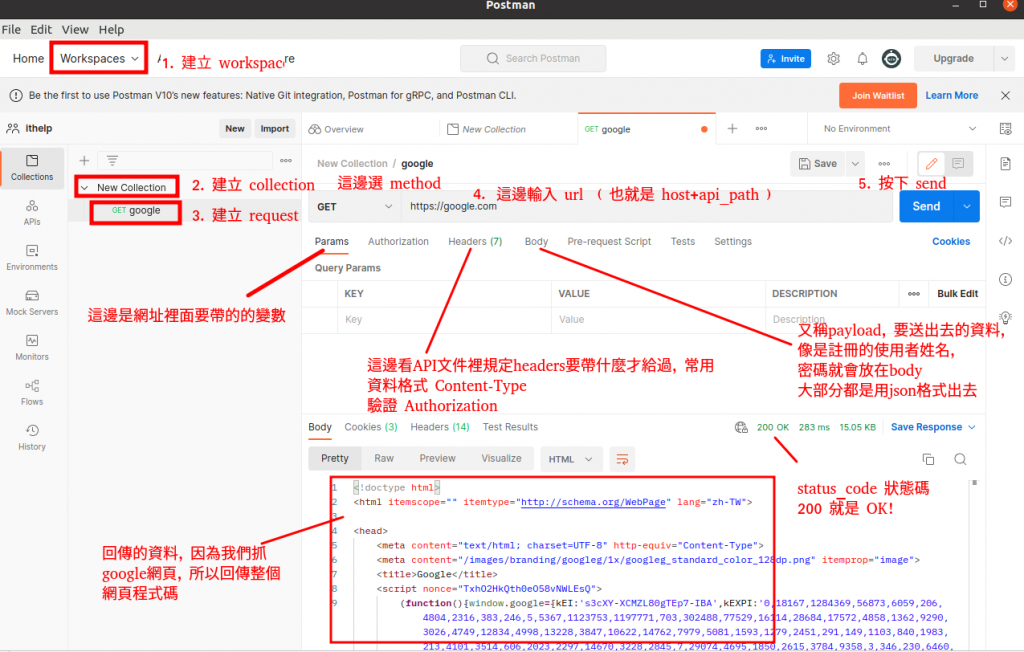Screen dimensions: 1024x652
Task: Click the Join Waitlist button
Action: point(878,95)
